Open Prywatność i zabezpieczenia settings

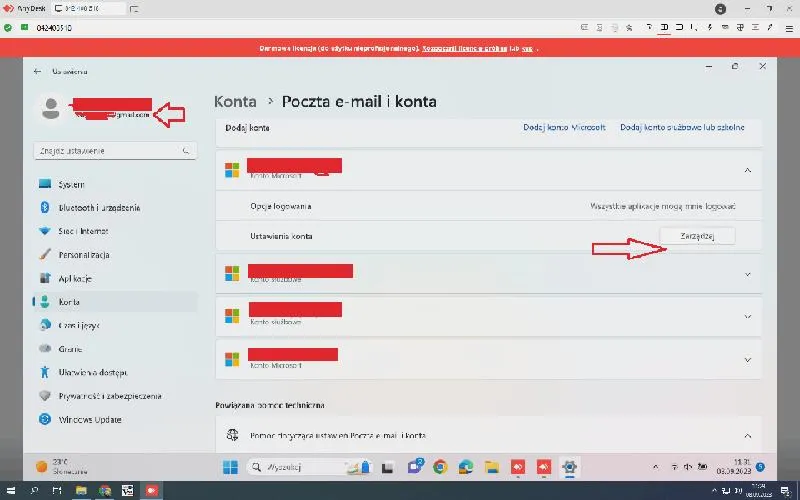point(115,396)
